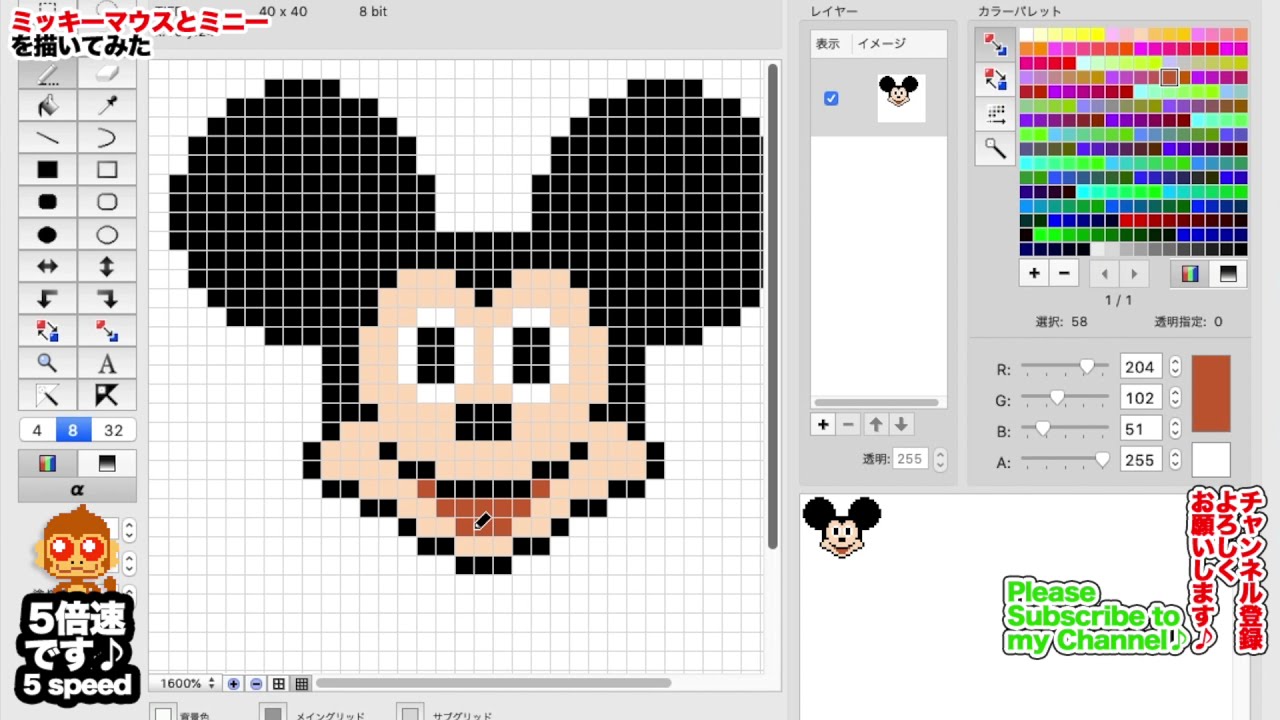
Task: Select the filled Rectangle tool
Action: pos(47,170)
